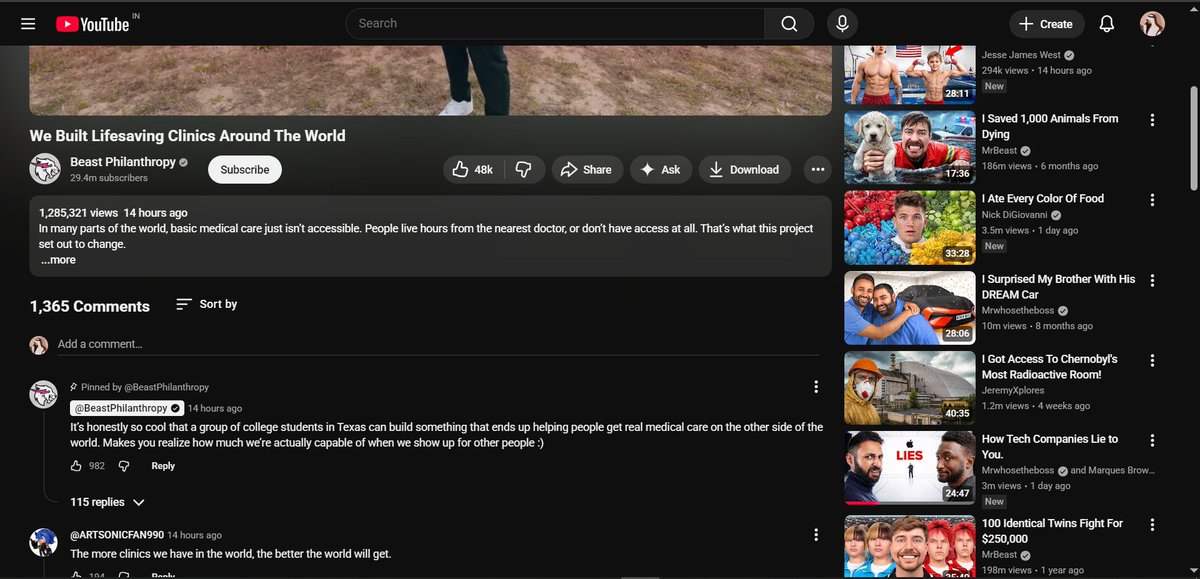Open notifications bell
This screenshot has width=1200, height=579.
click(1107, 24)
